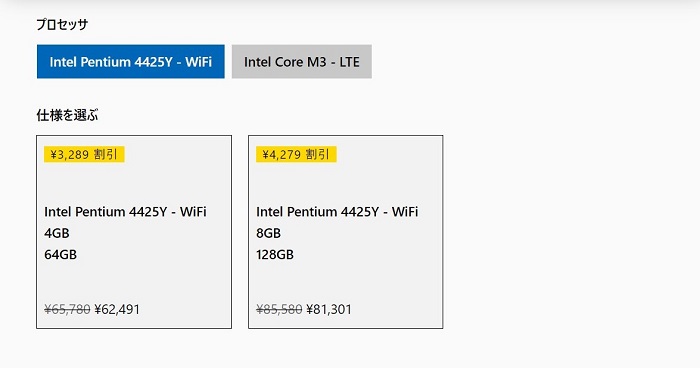Click the Pentium WiFi title in 4GB card
700x368 pixels.
click(x=125, y=212)
